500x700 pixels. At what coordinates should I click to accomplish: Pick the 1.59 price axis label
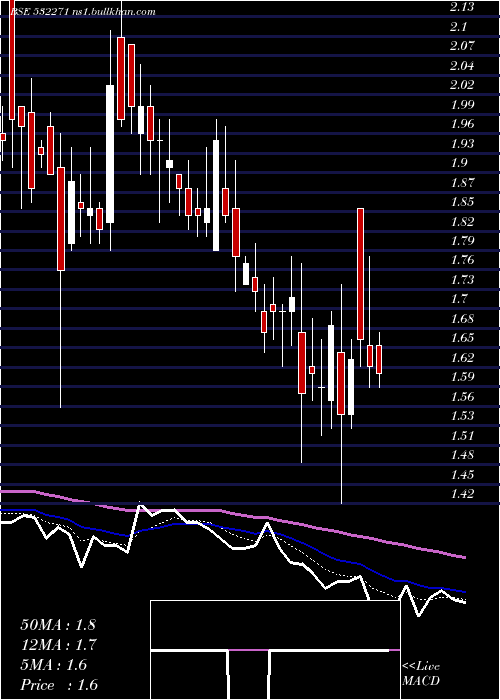click(462, 377)
